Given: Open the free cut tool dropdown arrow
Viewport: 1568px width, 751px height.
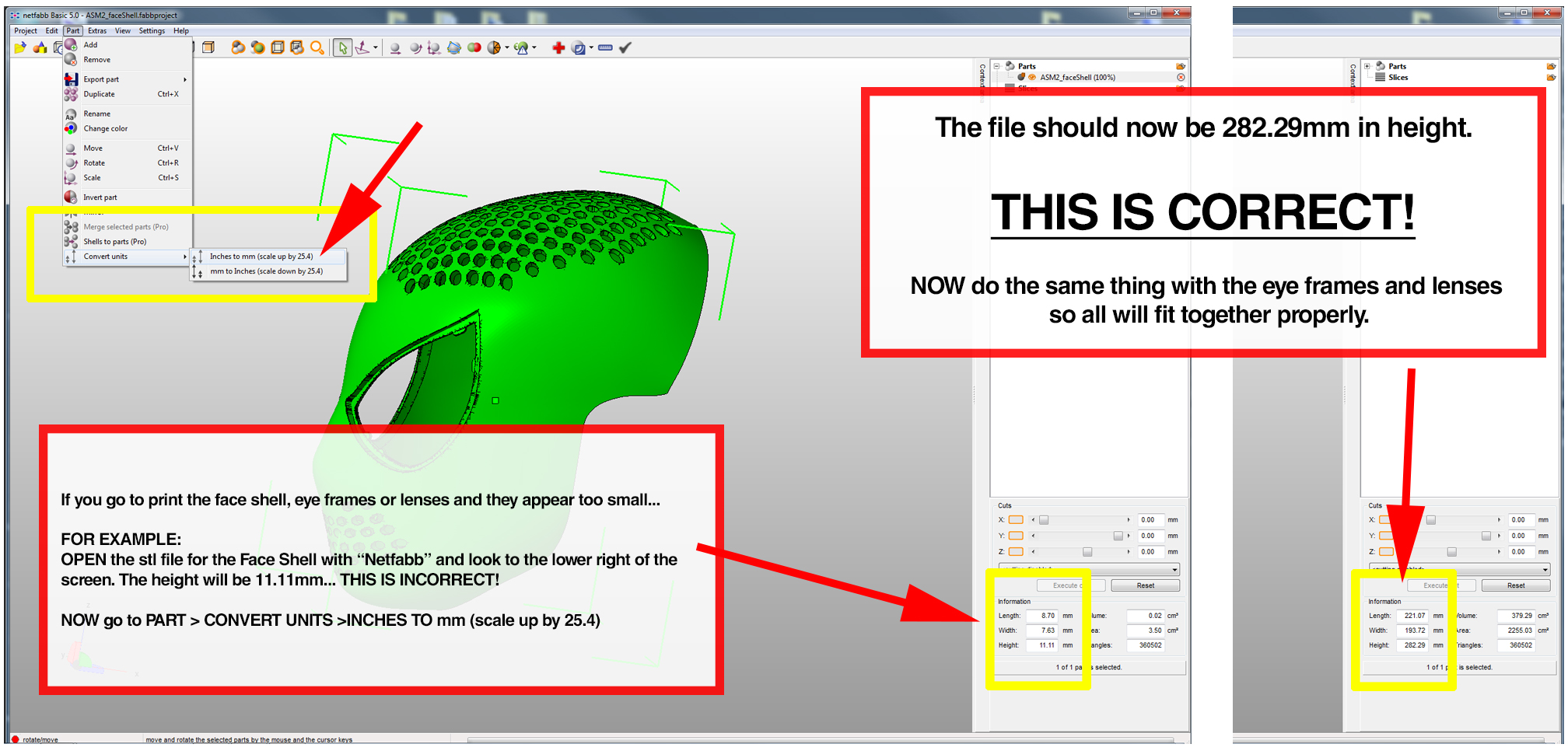Looking at the screenshot, I should (507, 48).
